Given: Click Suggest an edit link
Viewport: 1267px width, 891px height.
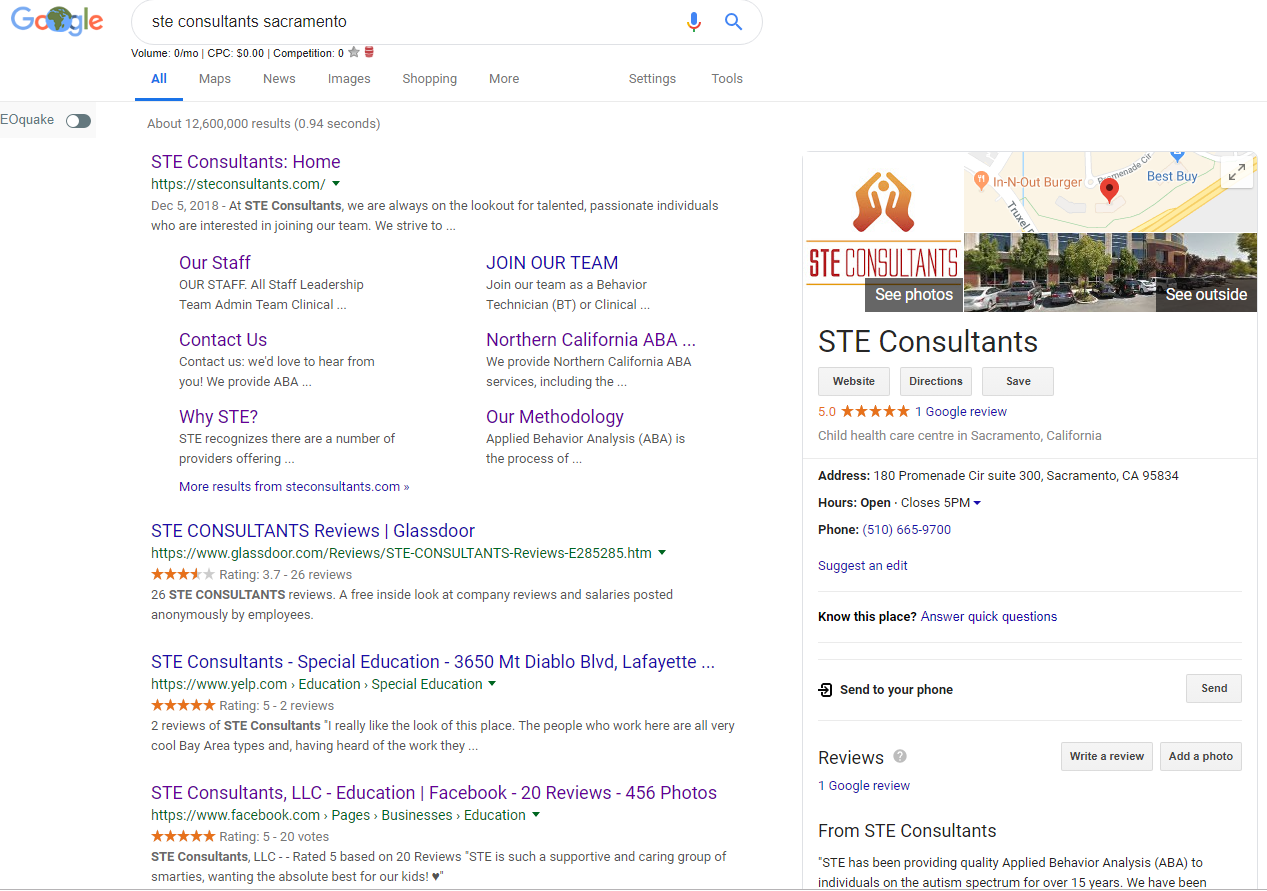Looking at the screenshot, I should click(x=863, y=566).
